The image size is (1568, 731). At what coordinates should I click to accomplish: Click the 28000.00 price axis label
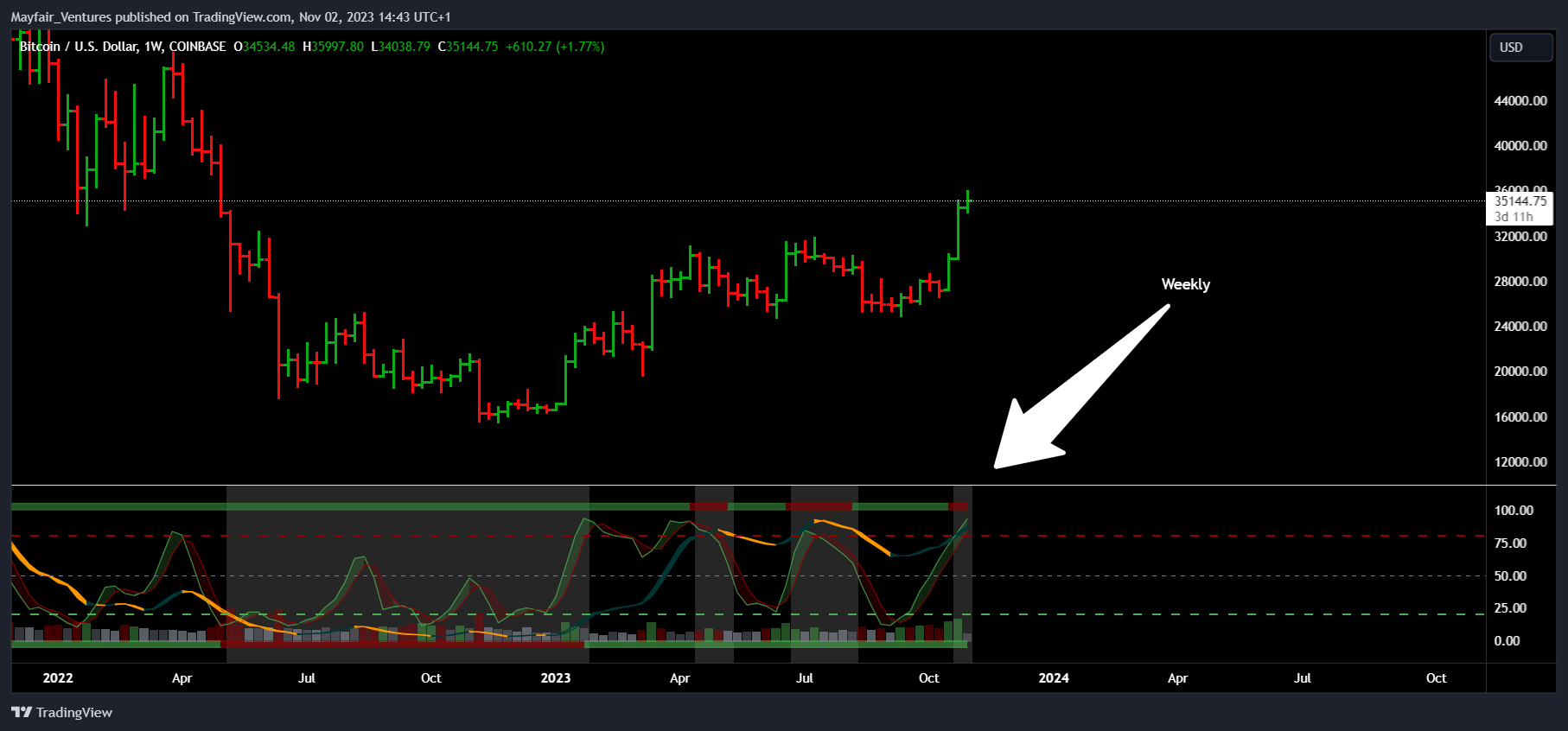tap(1520, 282)
